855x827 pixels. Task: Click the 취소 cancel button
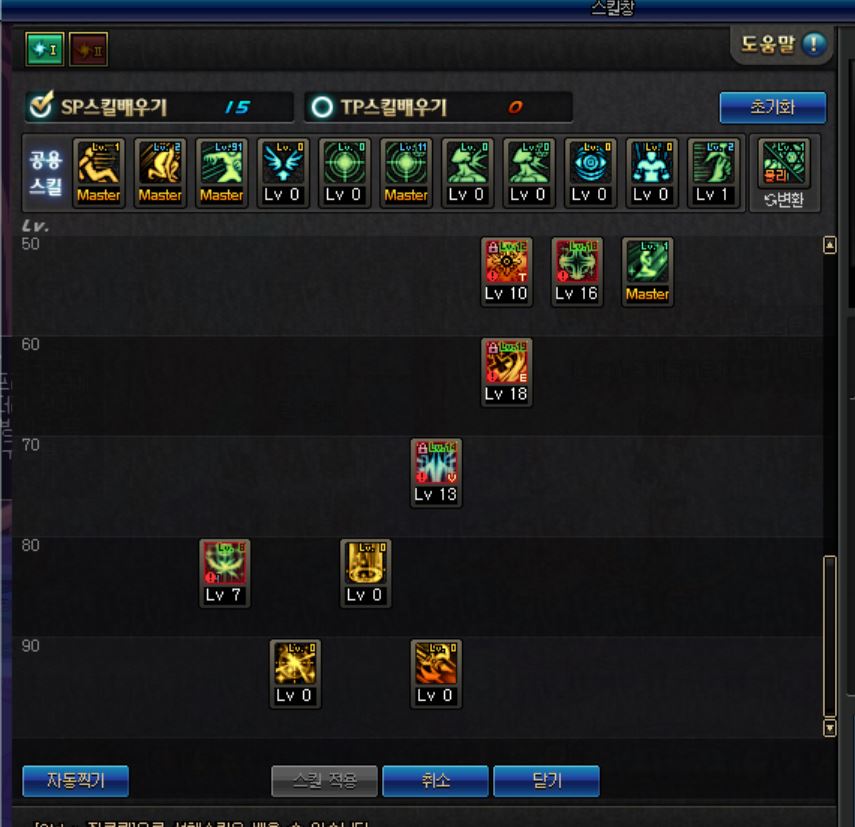click(436, 781)
